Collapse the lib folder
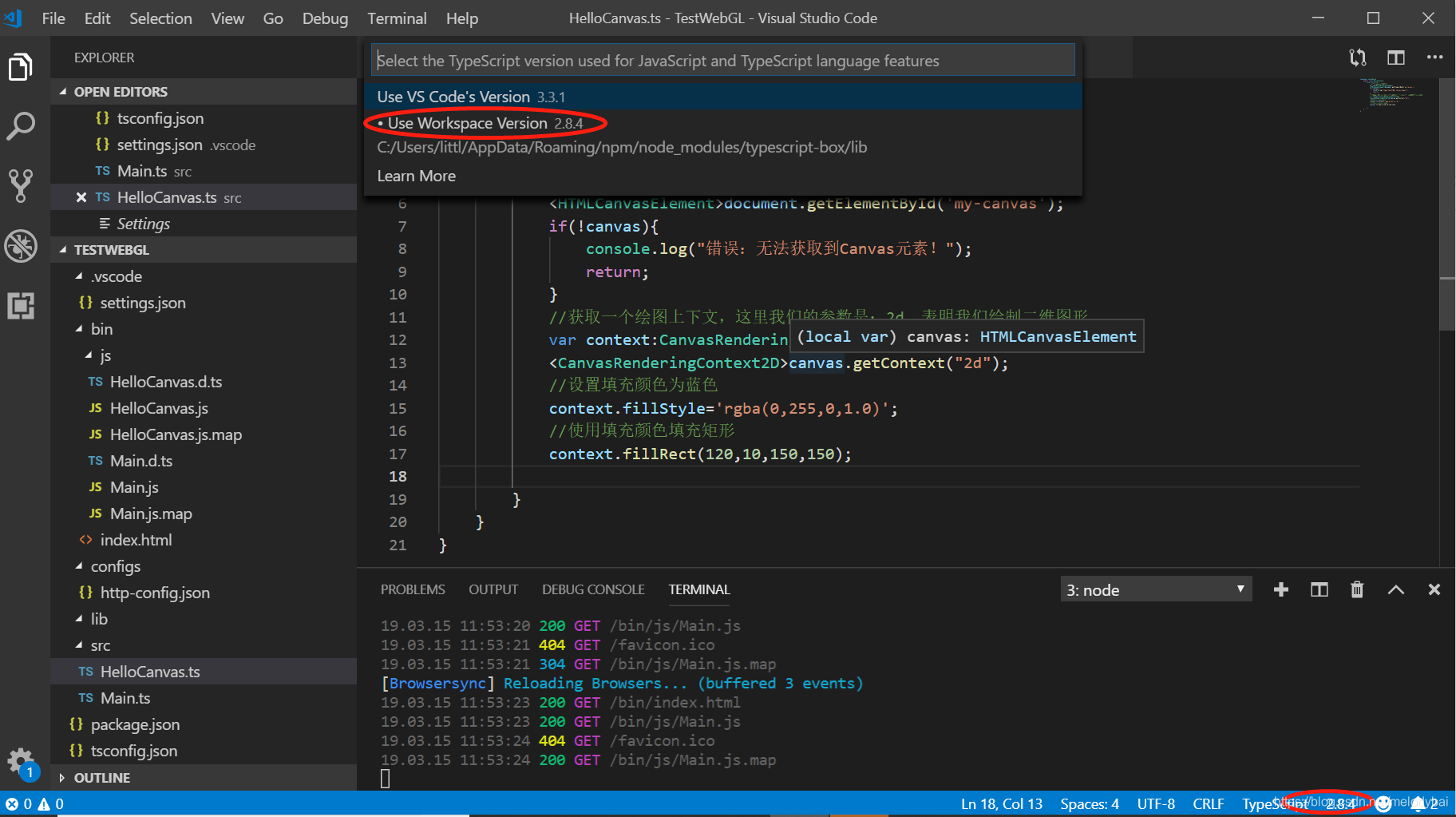Viewport: 1456px width, 817px height. [x=204, y=619]
